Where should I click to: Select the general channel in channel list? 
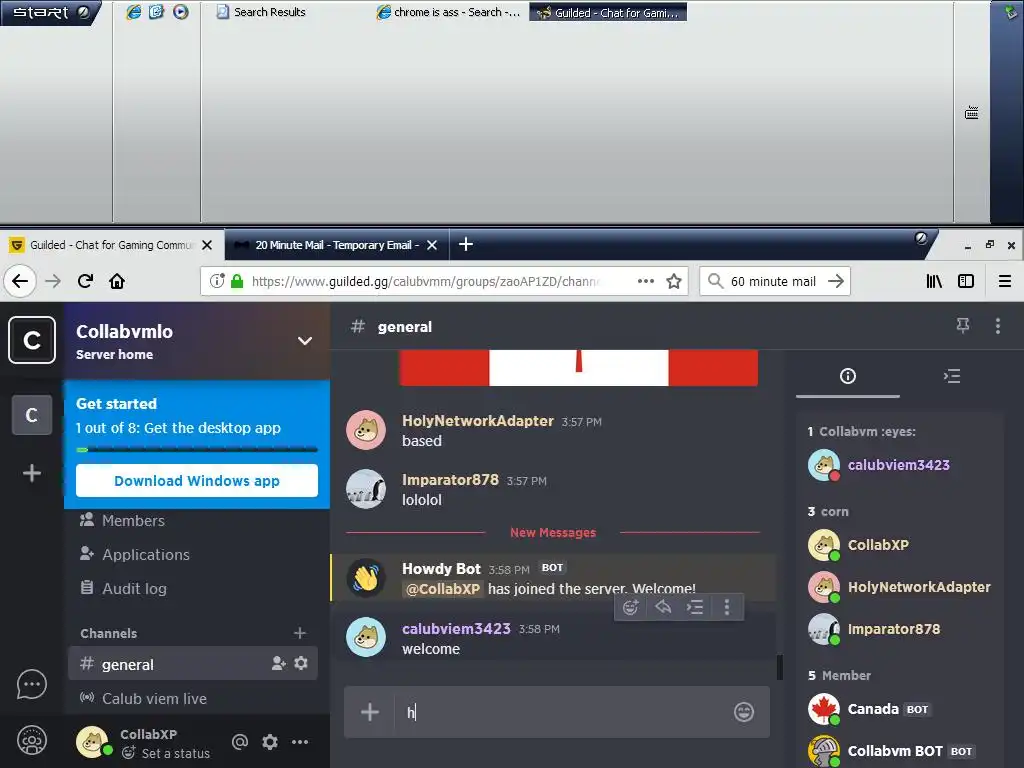(x=193, y=664)
